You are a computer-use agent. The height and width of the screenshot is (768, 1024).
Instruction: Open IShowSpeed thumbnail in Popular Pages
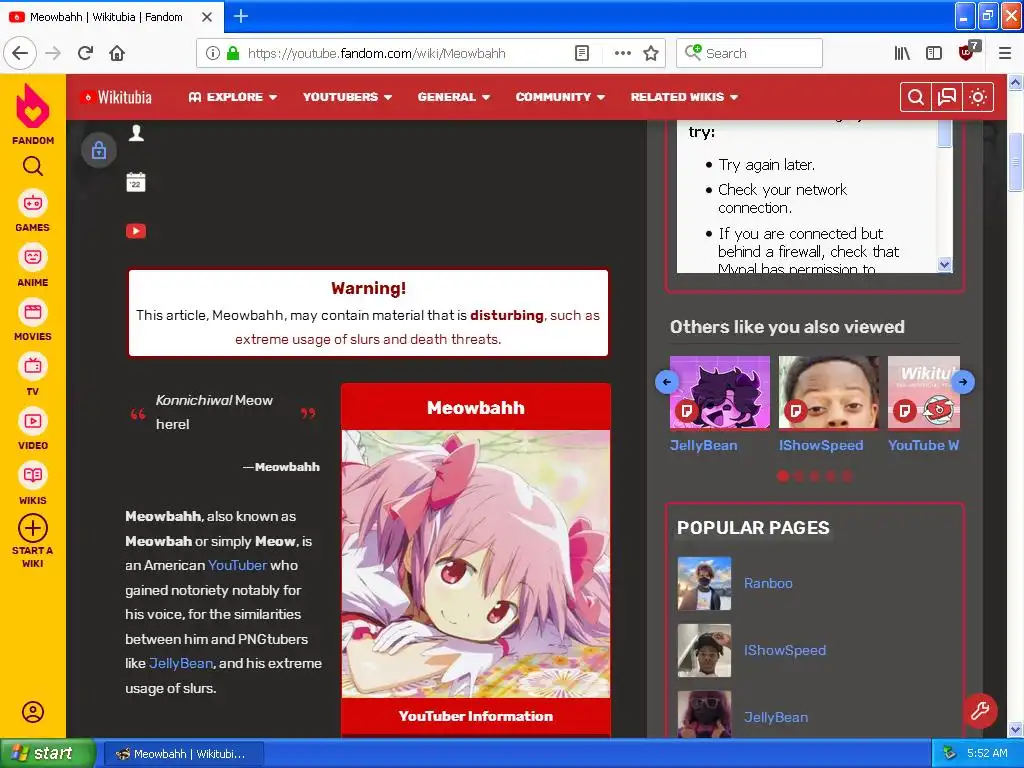tap(704, 650)
